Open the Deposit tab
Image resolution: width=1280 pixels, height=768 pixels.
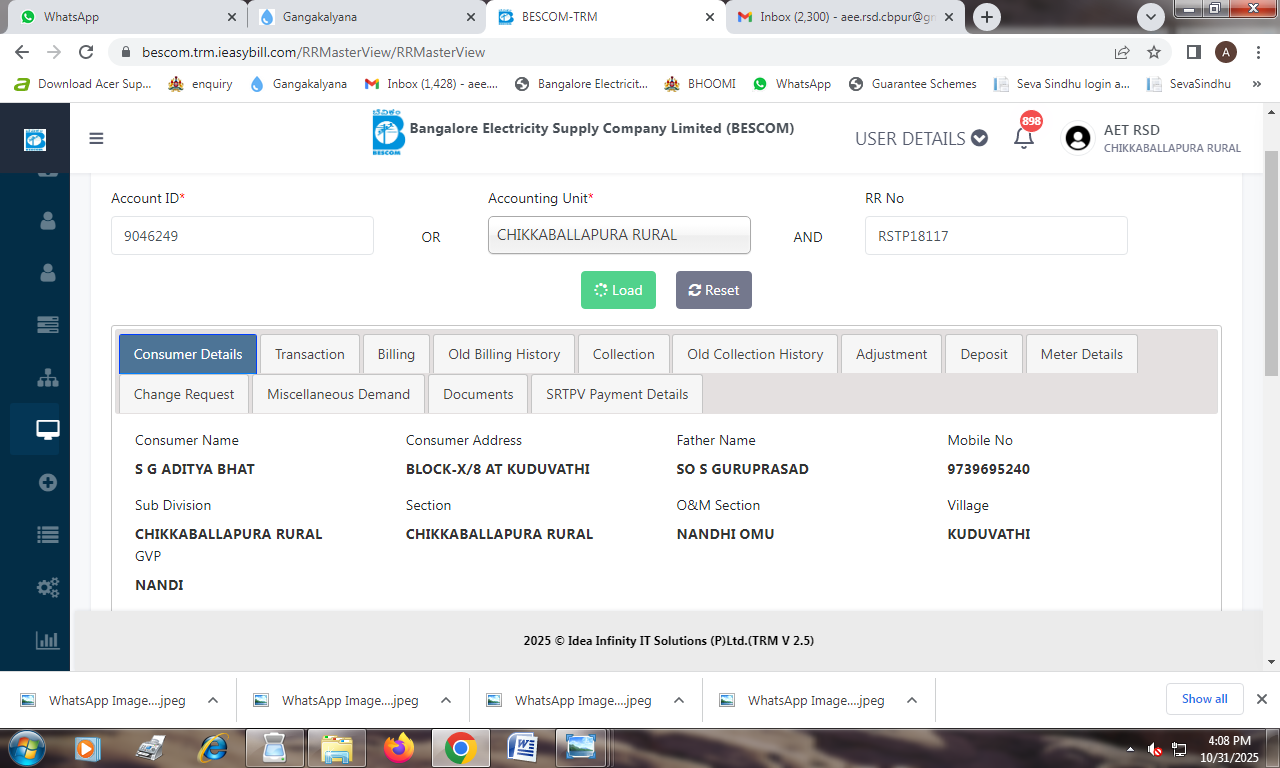click(984, 354)
